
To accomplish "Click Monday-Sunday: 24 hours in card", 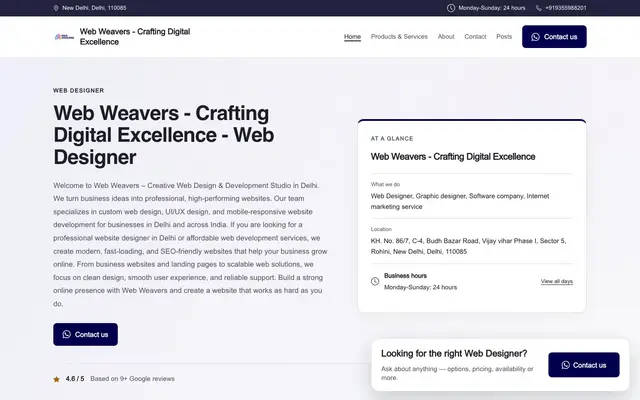I will [x=420, y=287].
